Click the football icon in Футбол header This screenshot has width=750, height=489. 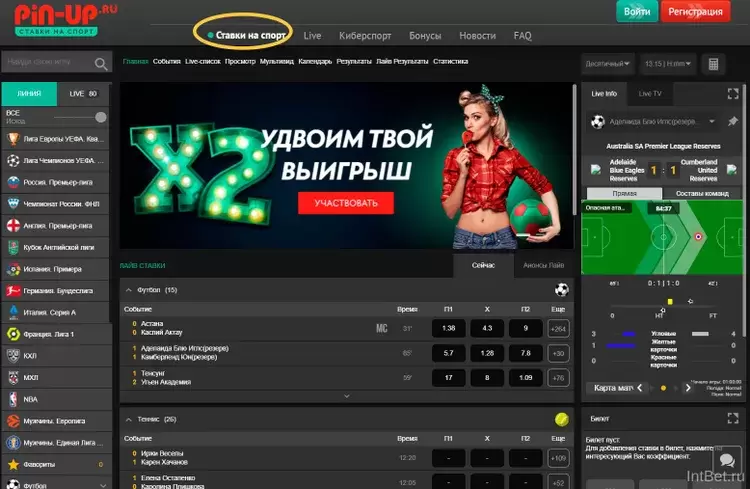click(562, 289)
